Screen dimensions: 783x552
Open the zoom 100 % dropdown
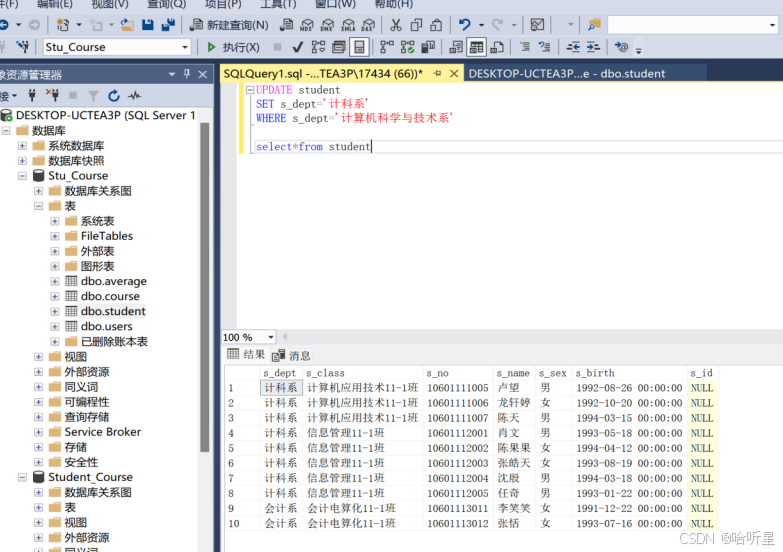(x=270, y=337)
